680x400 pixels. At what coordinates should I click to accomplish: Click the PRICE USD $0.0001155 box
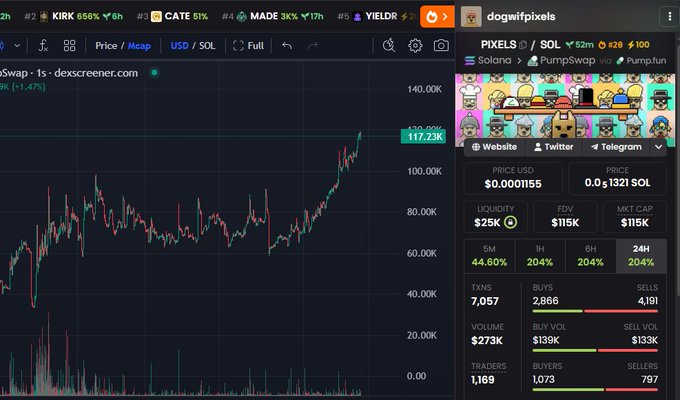point(513,178)
